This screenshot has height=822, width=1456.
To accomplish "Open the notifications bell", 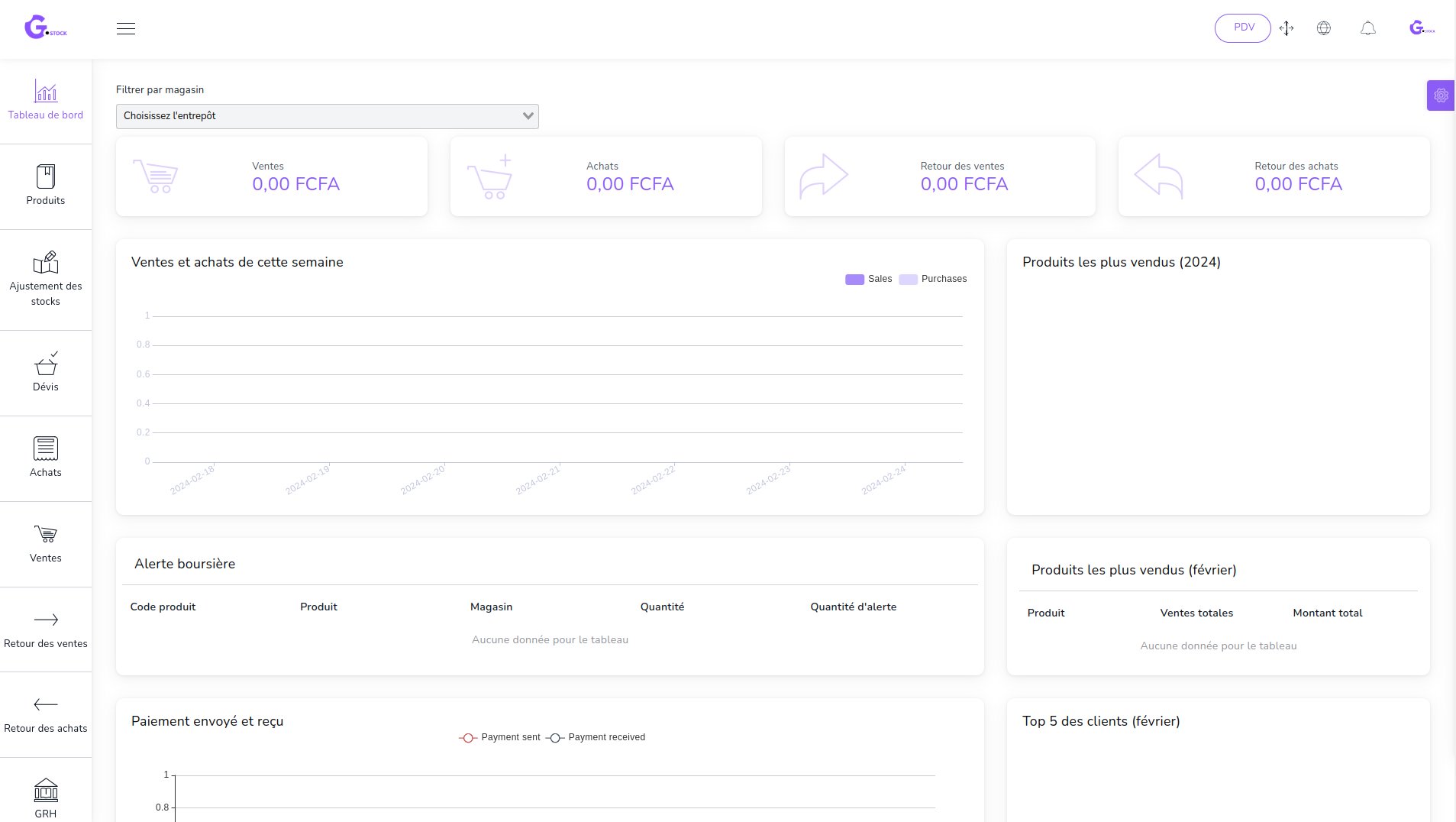I will [x=1368, y=28].
